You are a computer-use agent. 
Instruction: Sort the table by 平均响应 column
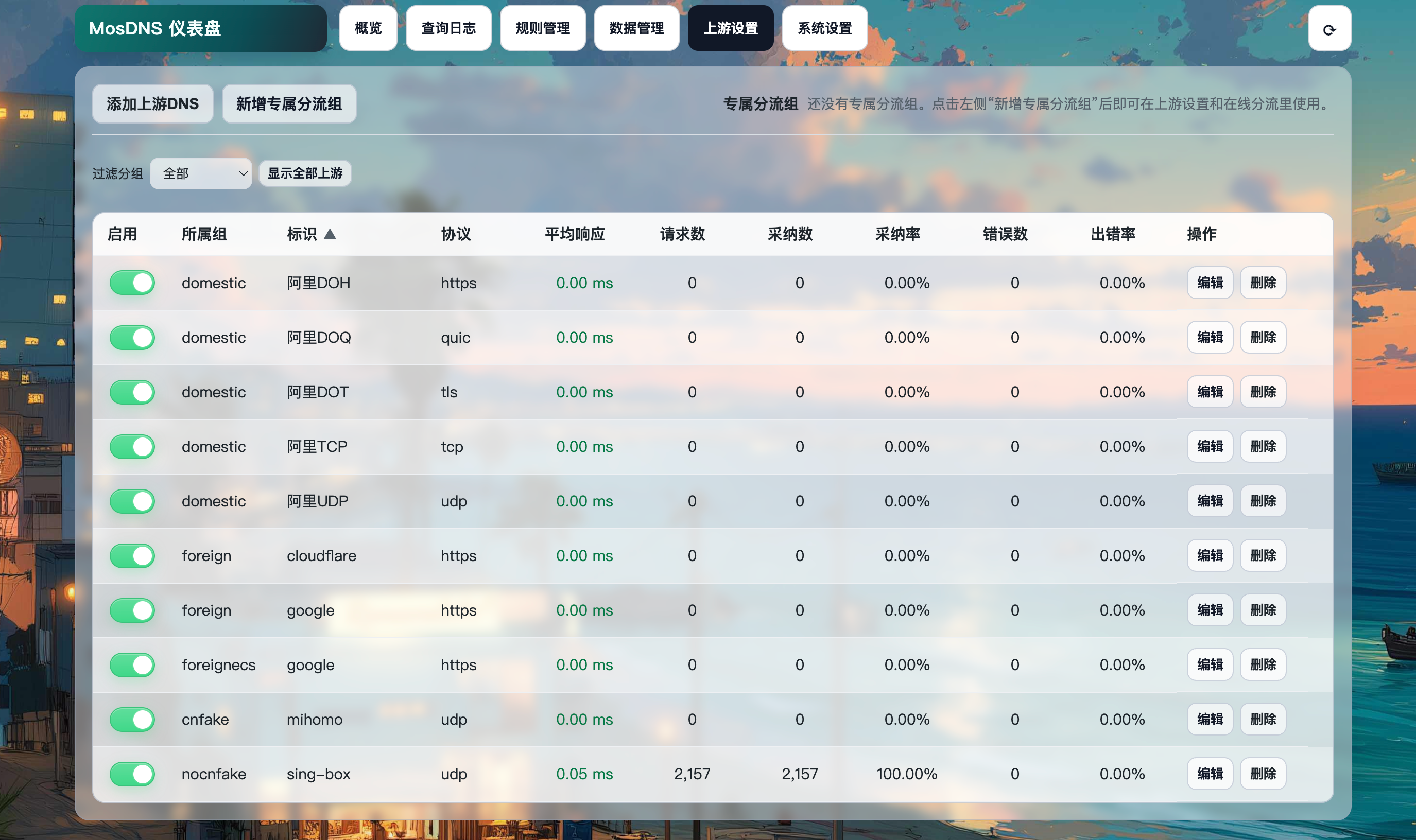(x=575, y=234)
